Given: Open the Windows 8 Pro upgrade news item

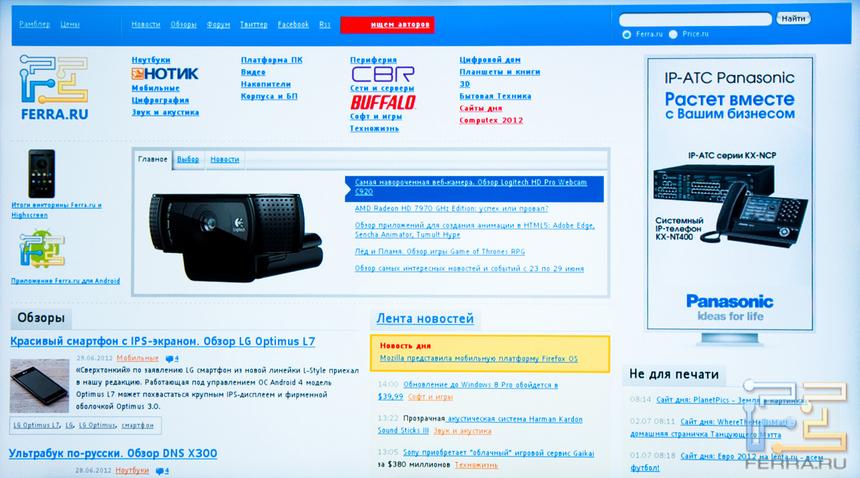Looking at the screenshot, I should coord(468,390).
